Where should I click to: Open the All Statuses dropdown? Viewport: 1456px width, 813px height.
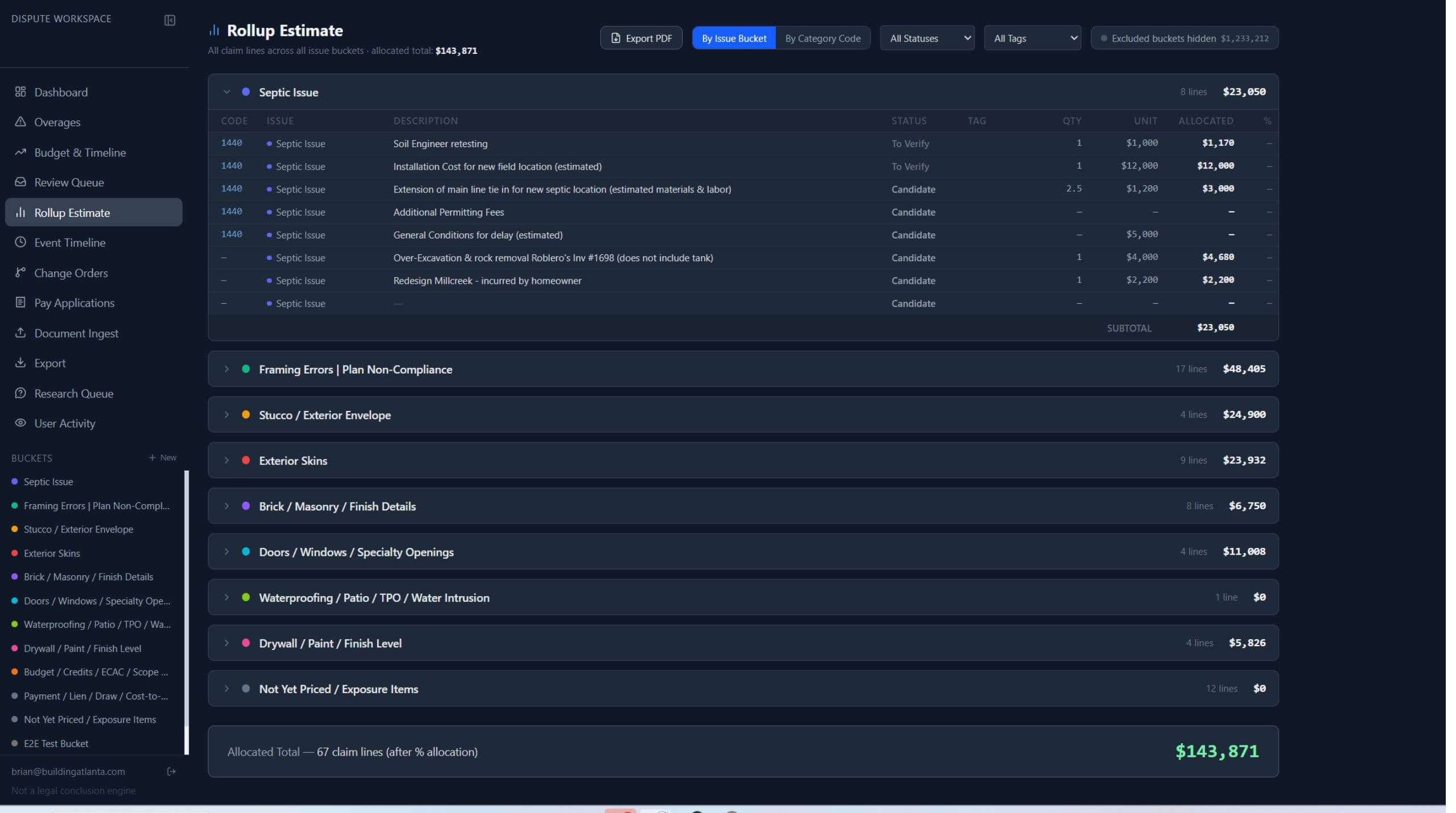click(927, 38)
